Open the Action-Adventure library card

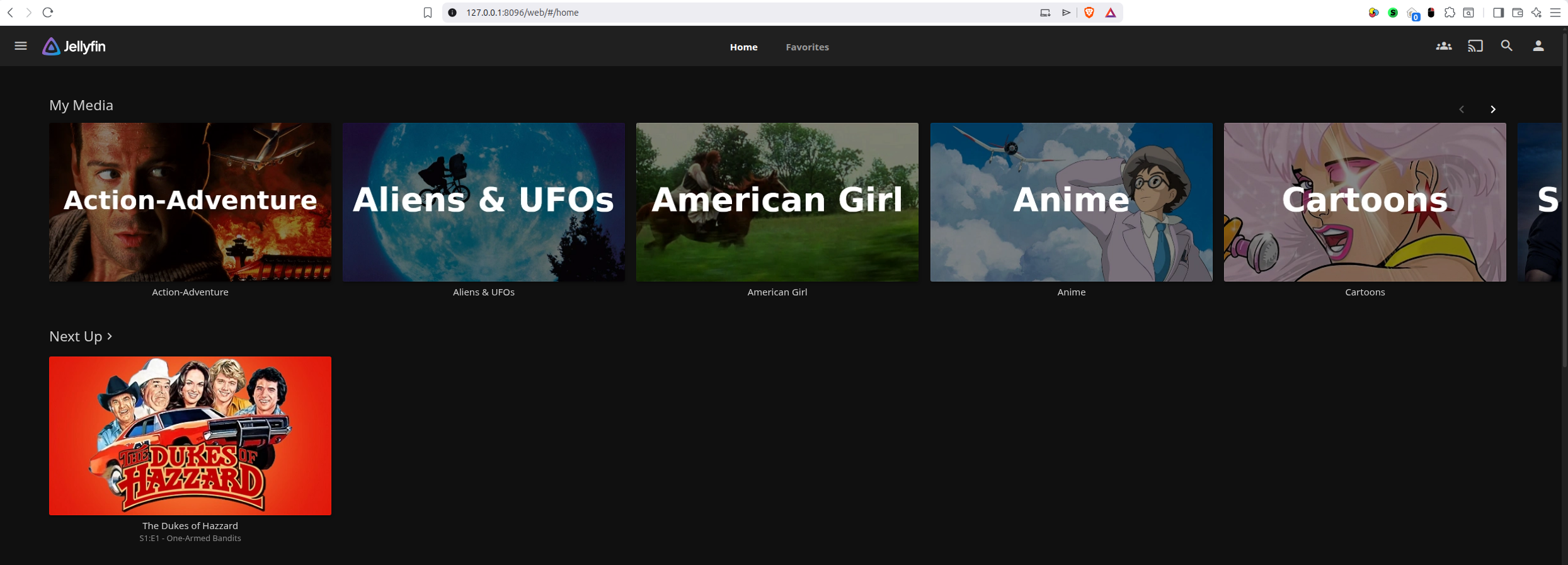190,202
